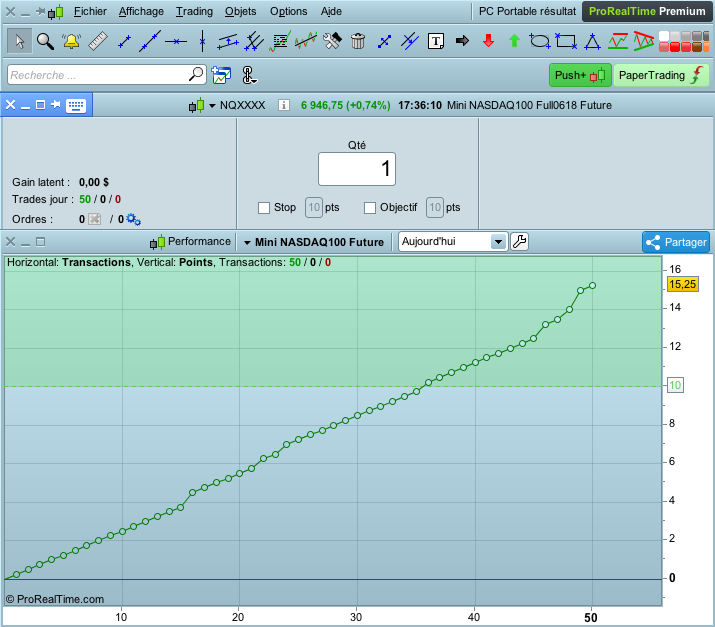Select the text annotation tool

436,41
